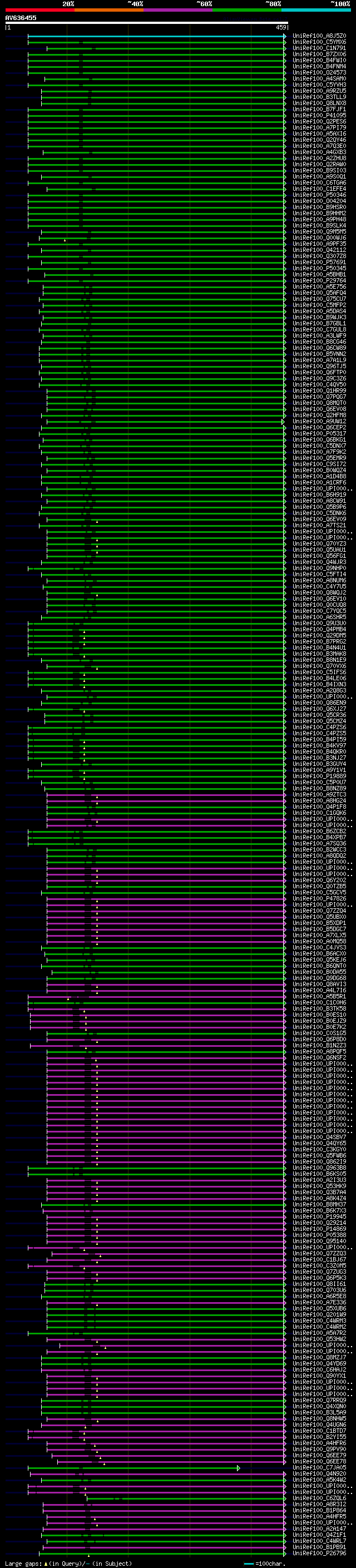This screenshot has width=356, height=1568.
Task: Select the UniRef100_Q4N920 label
Action: click(x=319, y=1473)
